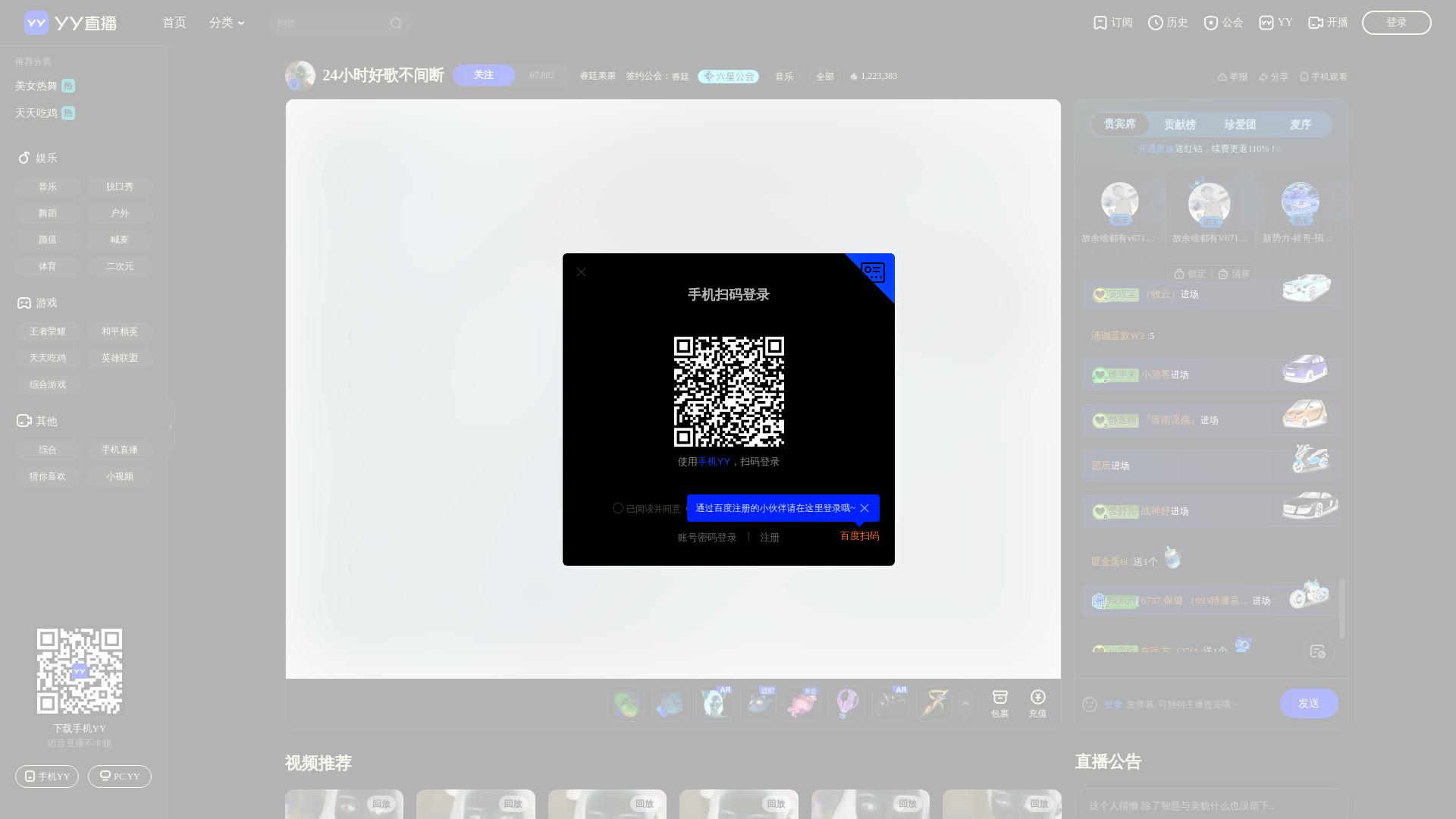1456x819 pixels.
Task: Open 公会 guild page
Action: click(x=1223, y=23)
